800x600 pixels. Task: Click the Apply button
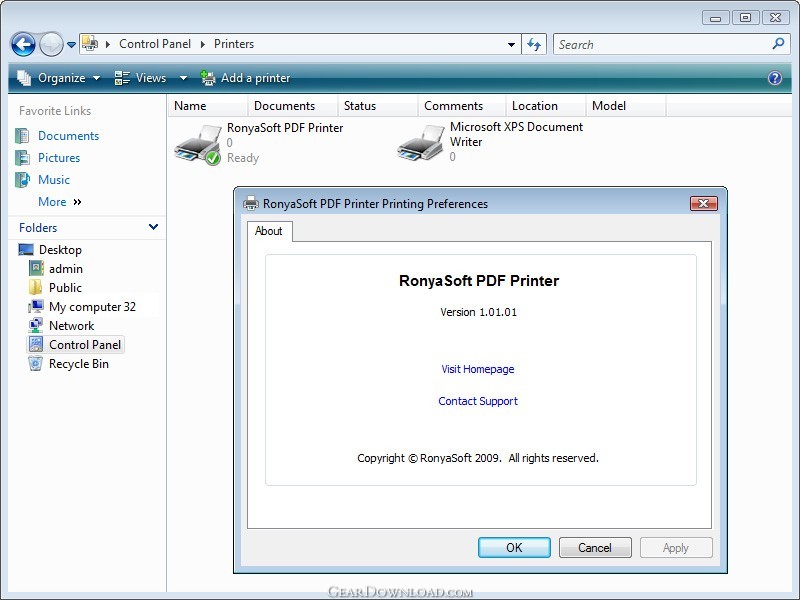point(676,547)
